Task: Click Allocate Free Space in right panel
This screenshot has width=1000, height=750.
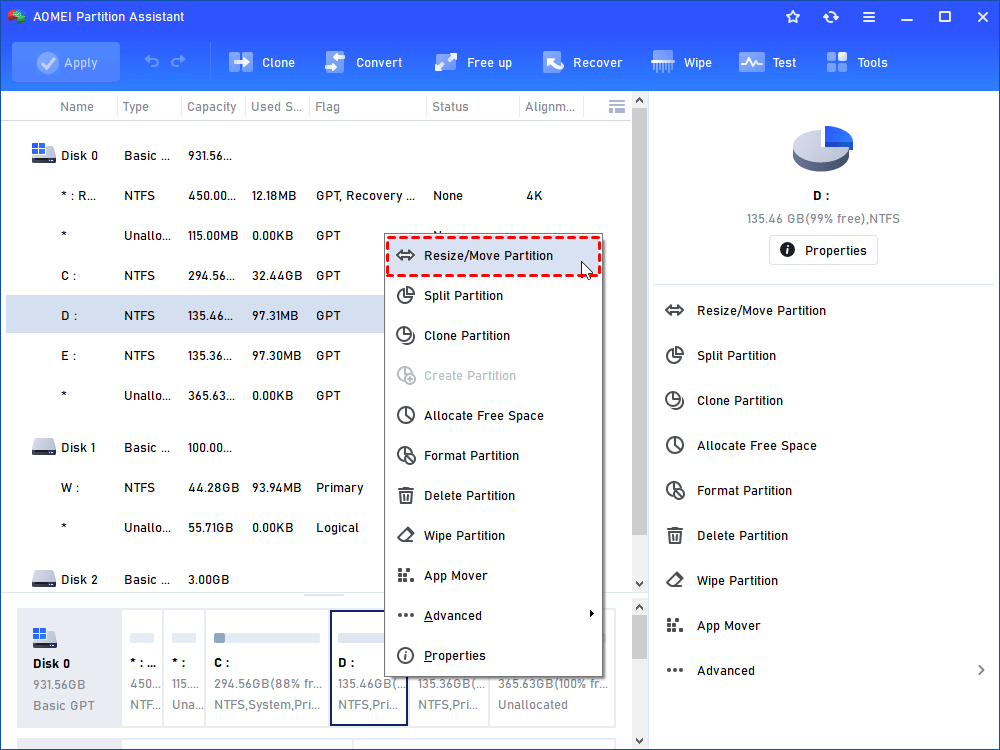Action: 740,446
